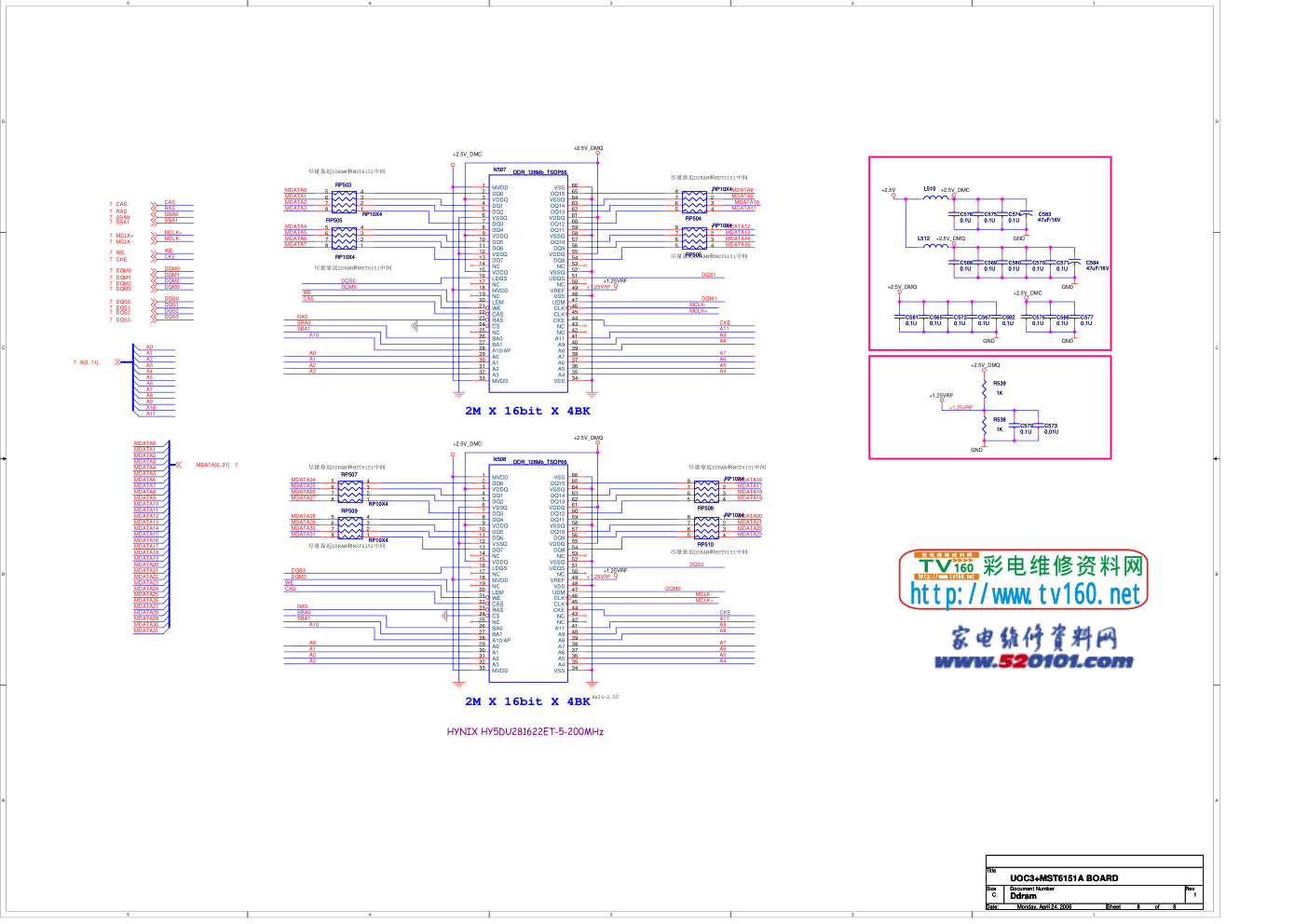
Task: Select capacitor label C574
Action: click(1015, 214)
